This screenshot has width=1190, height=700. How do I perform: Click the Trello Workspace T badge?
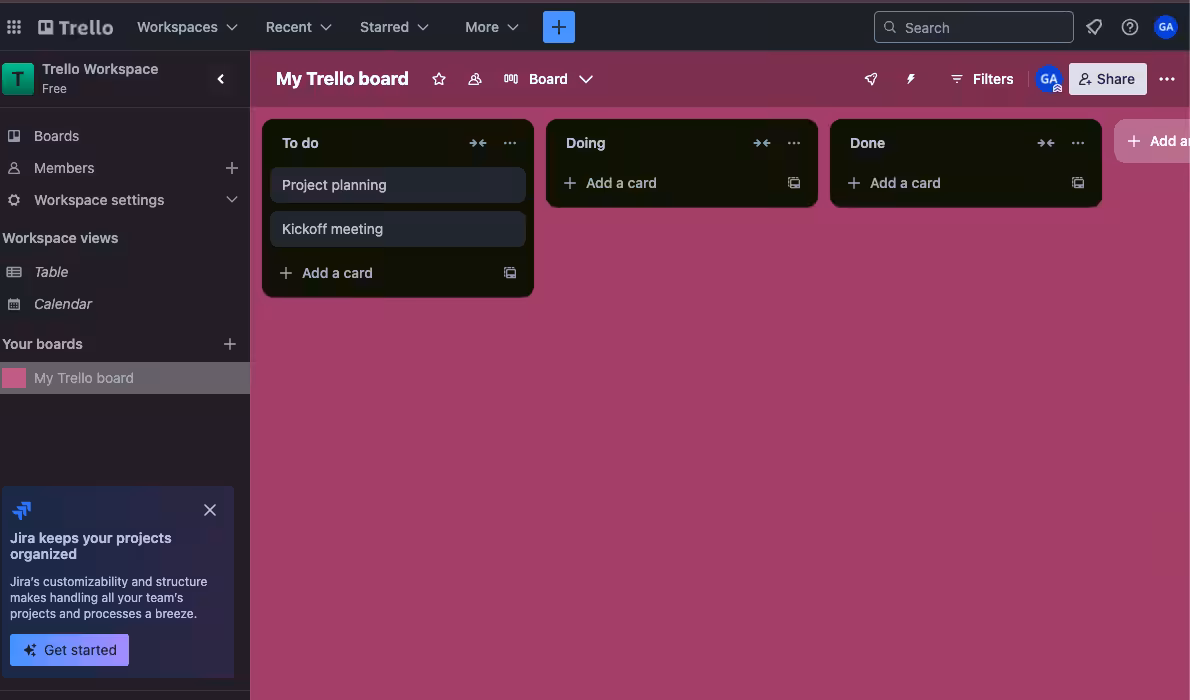coord(18,79)
